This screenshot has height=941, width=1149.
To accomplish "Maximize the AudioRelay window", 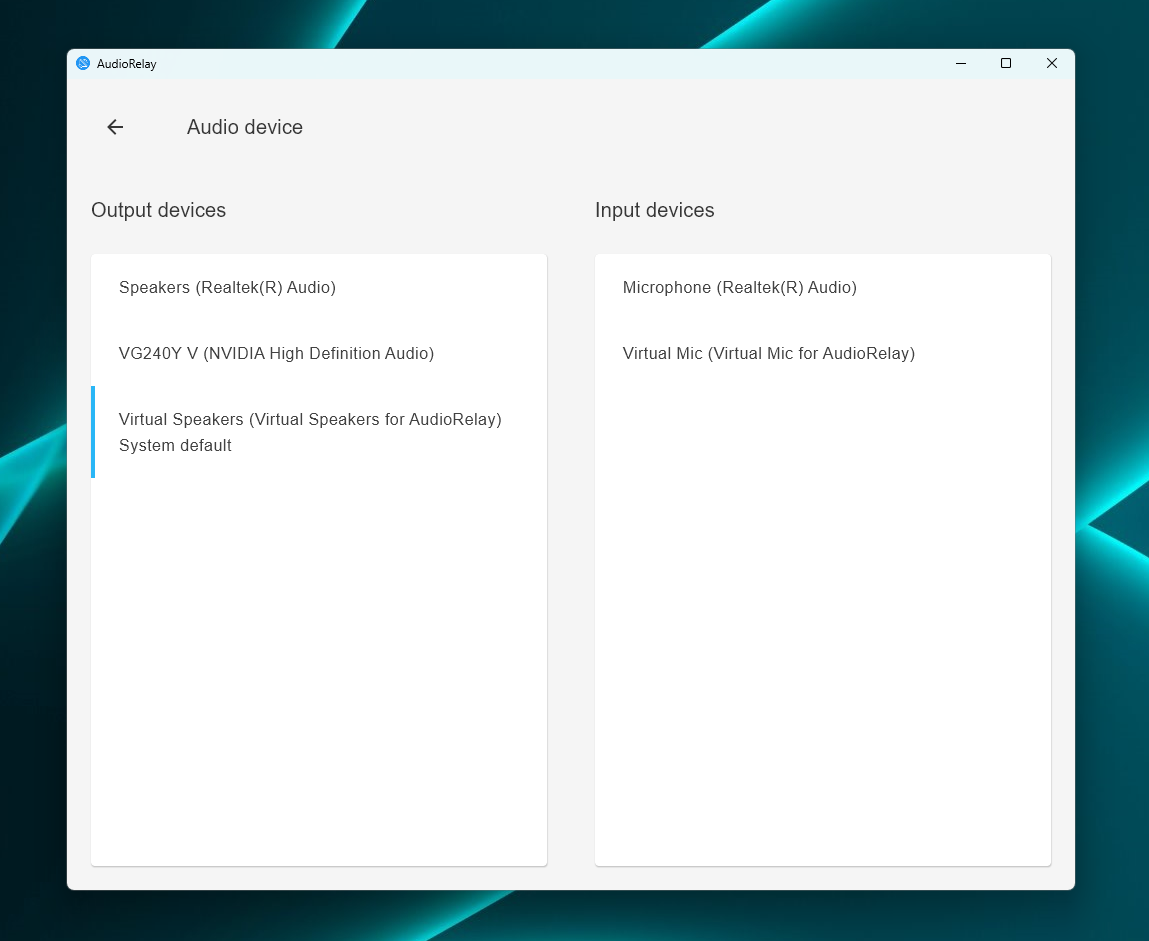I will pyautogui.click(x=1006, y=64).
